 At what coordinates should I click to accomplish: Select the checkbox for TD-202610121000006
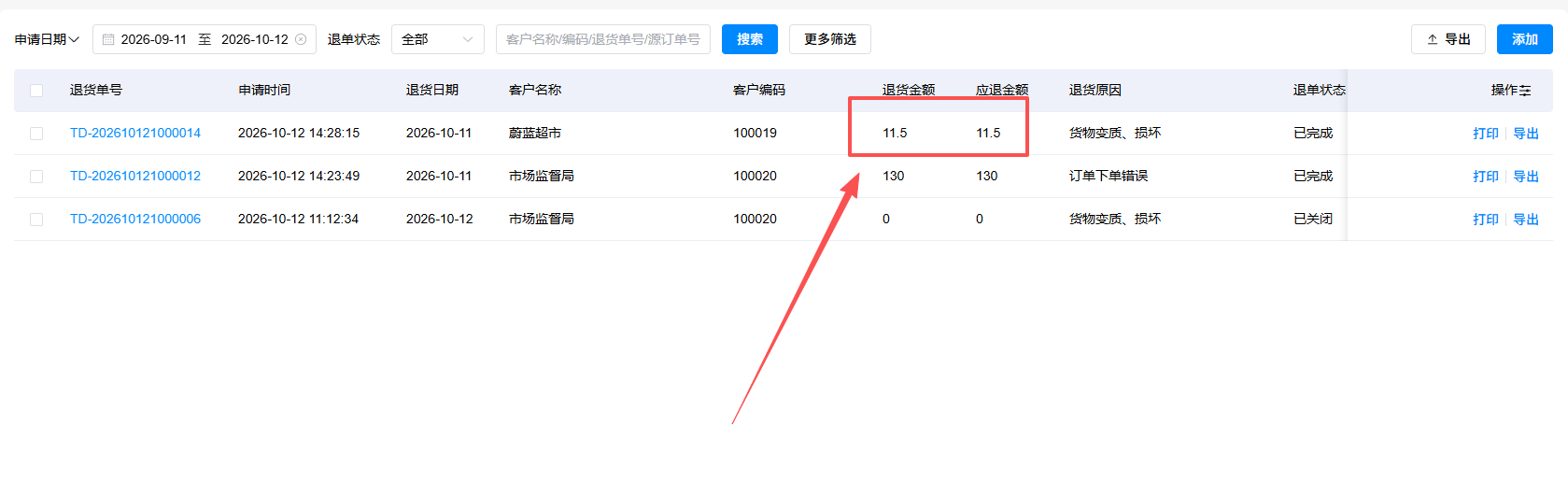click(x=36, y=220)
